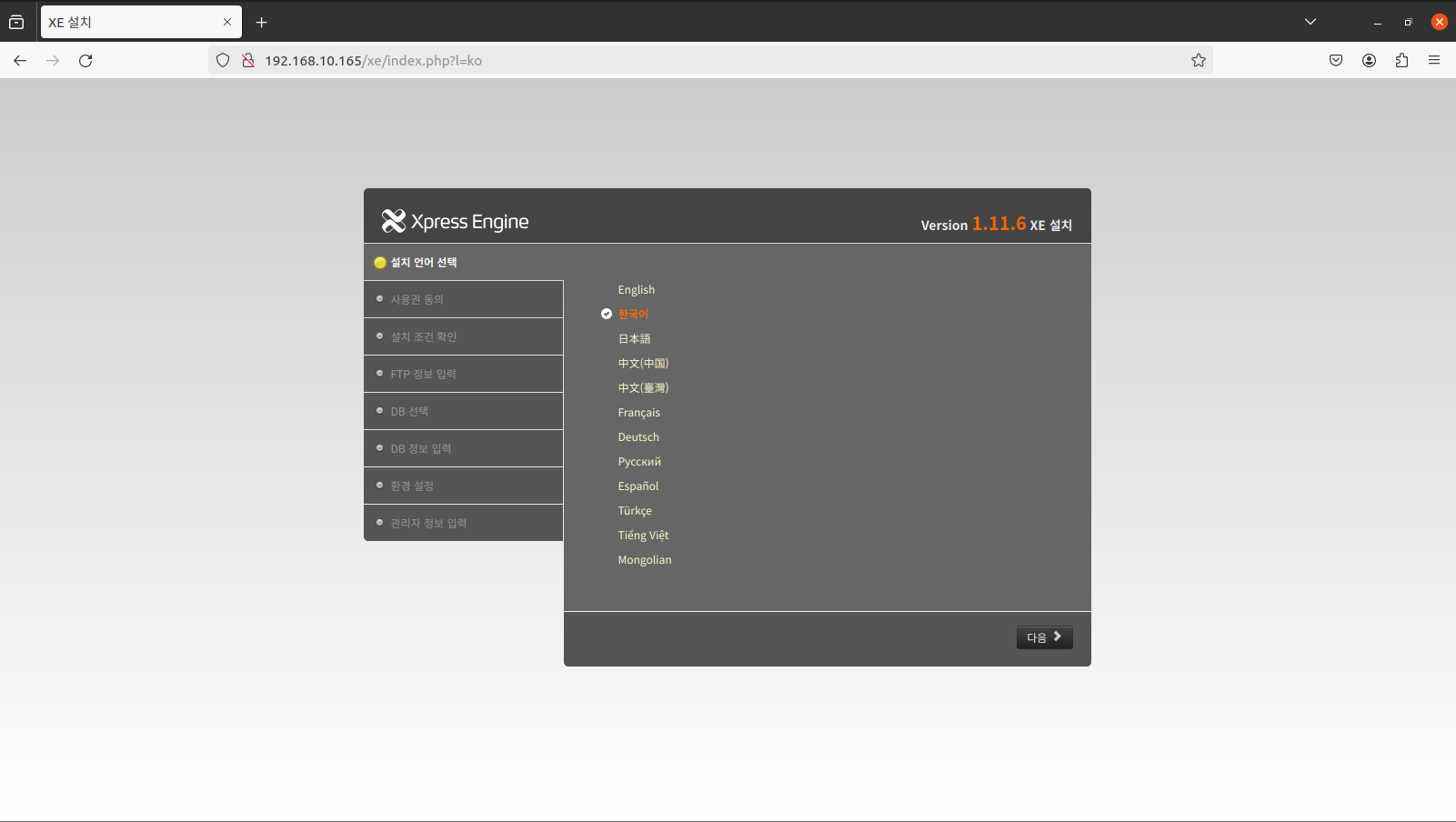Go back to previous page
The width and height of the screenshot is (1456, 822).
pyautogui.click(x=20, y=61)
